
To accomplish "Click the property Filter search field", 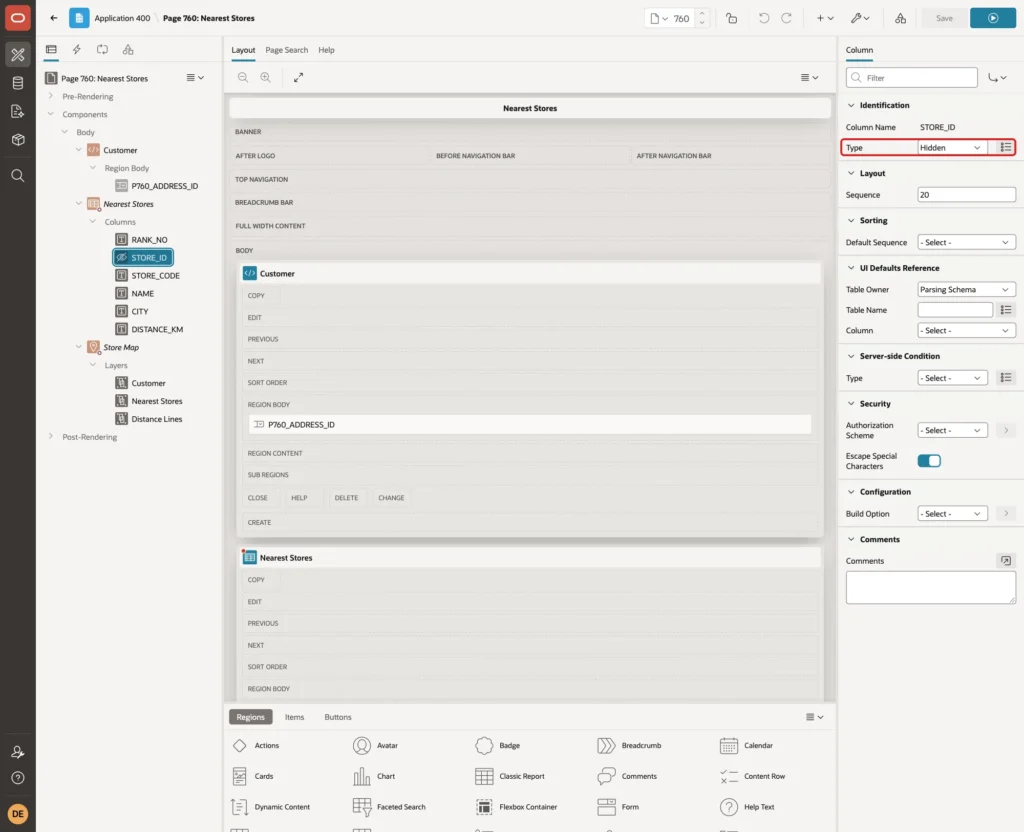I will (912, 78).
